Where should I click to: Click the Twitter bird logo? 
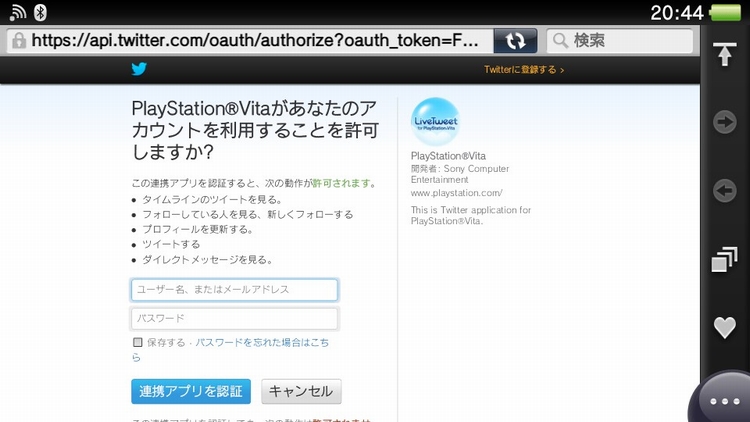pyautogui.click(x=139, y=69)
